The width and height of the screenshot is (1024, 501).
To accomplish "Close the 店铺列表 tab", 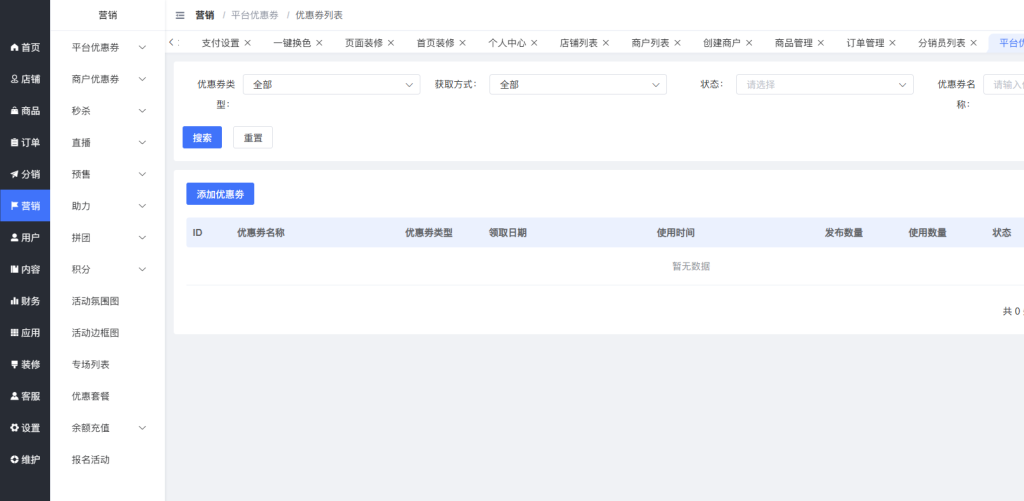I will click(606, 42).
